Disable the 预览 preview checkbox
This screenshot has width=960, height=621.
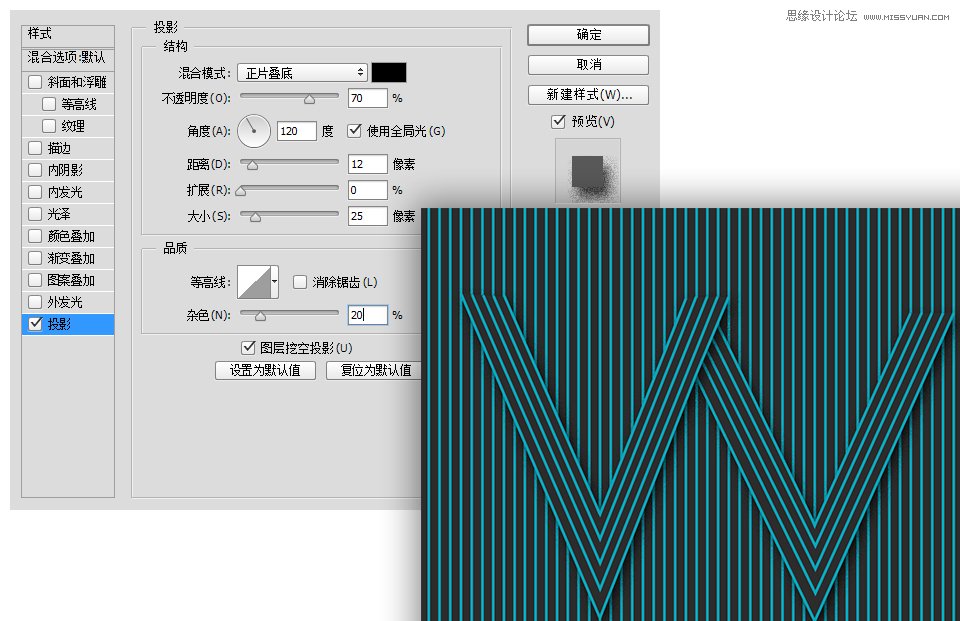click(x=558, y=121)
